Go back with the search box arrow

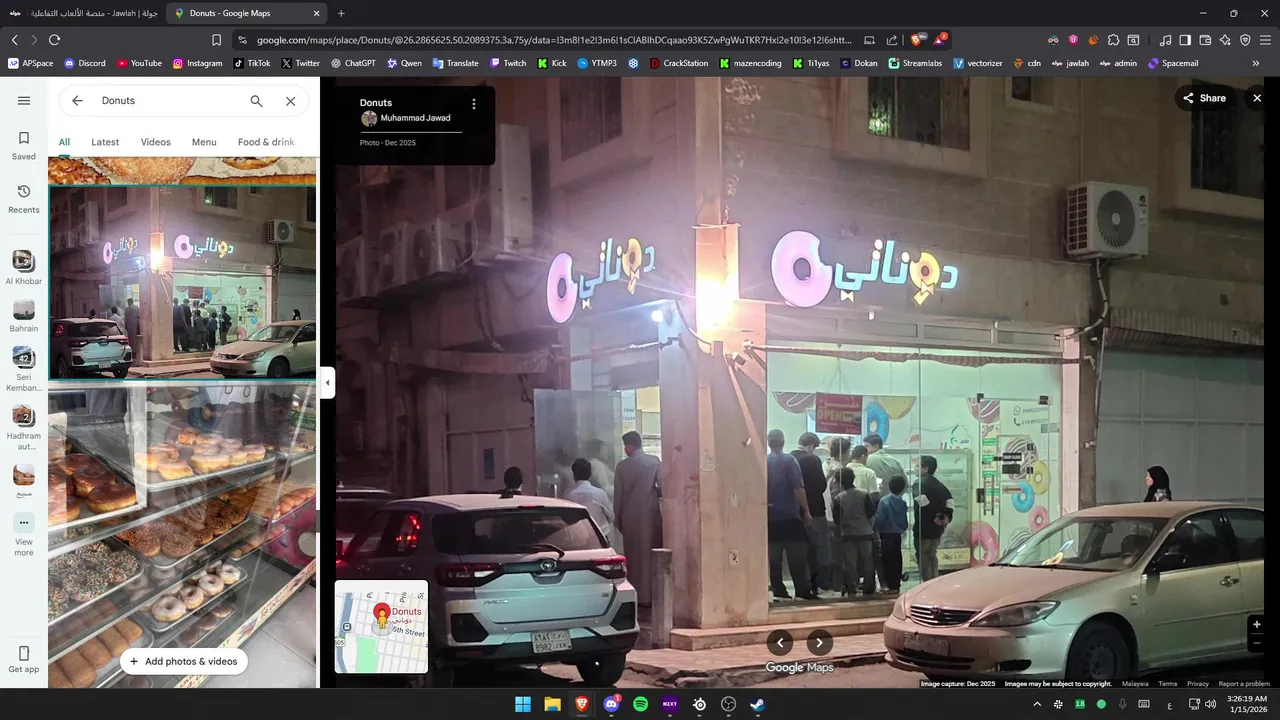tap(77, 101)
